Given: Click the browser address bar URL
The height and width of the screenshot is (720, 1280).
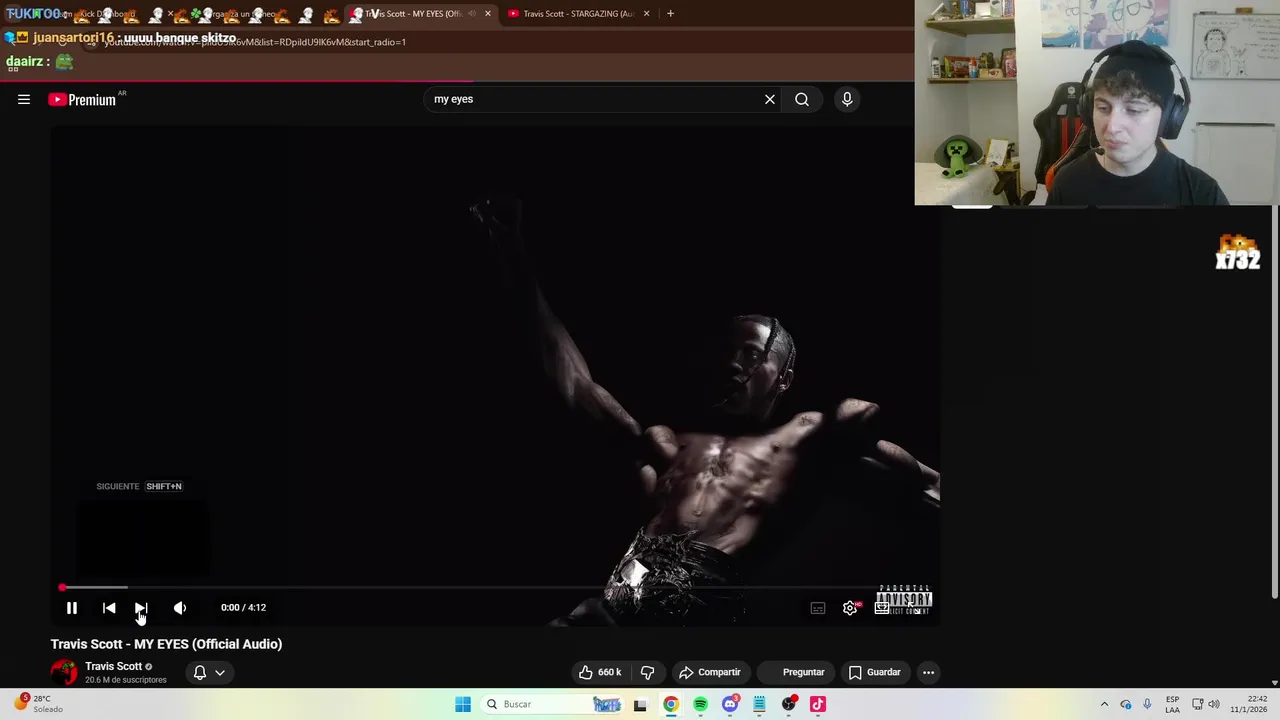Looking at the screenshot, I should click(x=255, y=42).
